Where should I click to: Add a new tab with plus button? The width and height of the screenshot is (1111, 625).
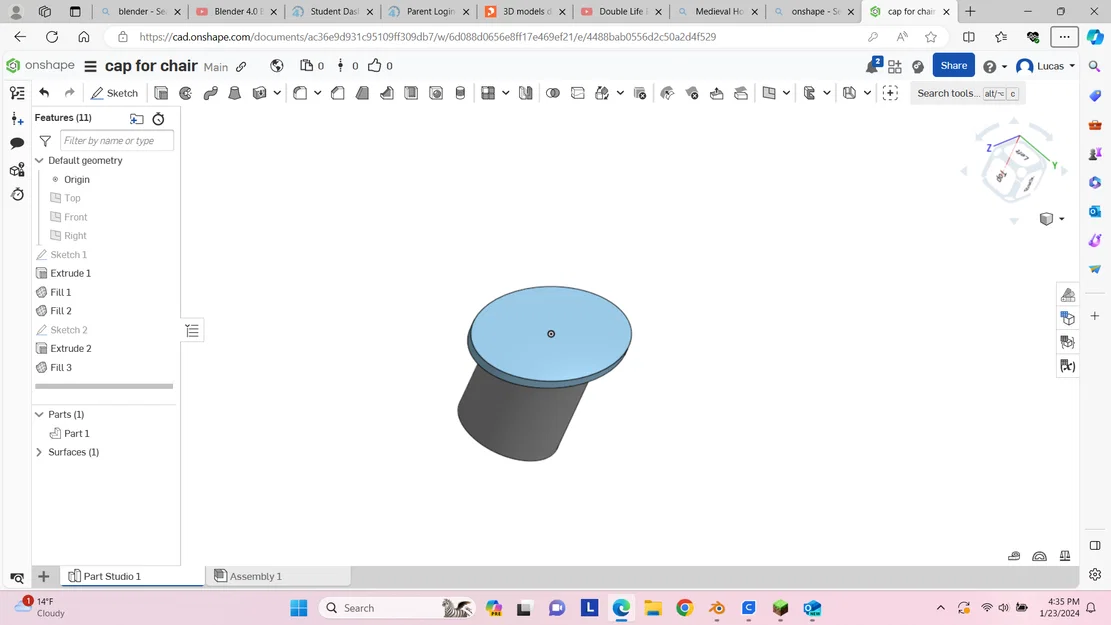click(x=43, y=576)
